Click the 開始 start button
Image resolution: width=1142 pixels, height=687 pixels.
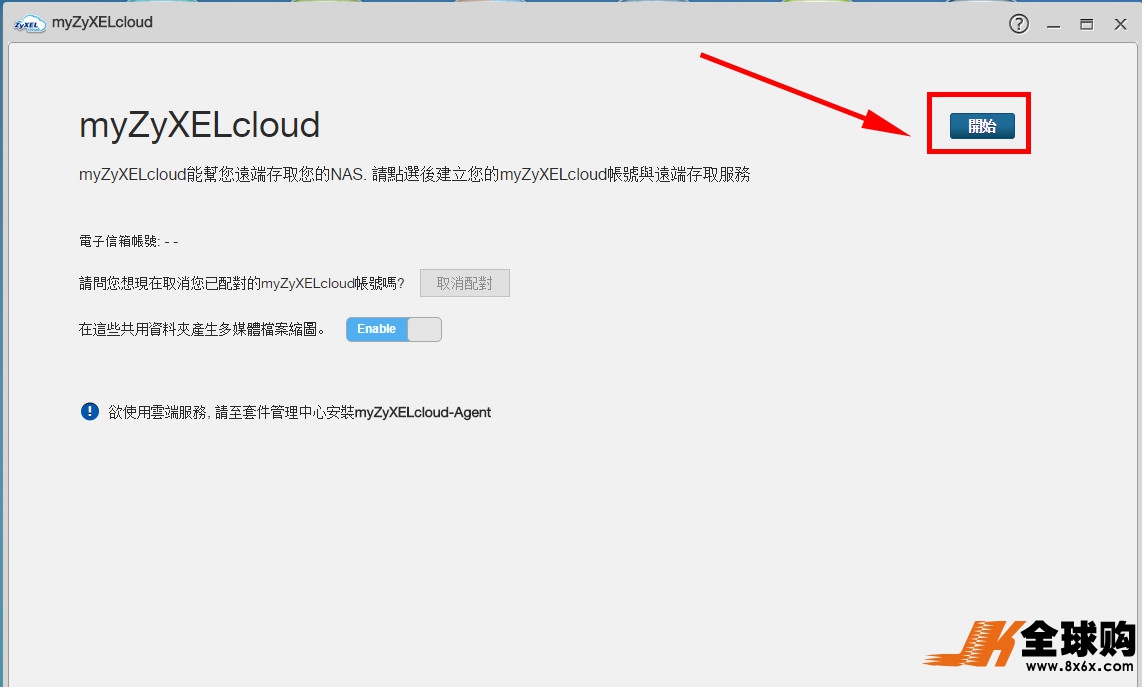point(981,126)
